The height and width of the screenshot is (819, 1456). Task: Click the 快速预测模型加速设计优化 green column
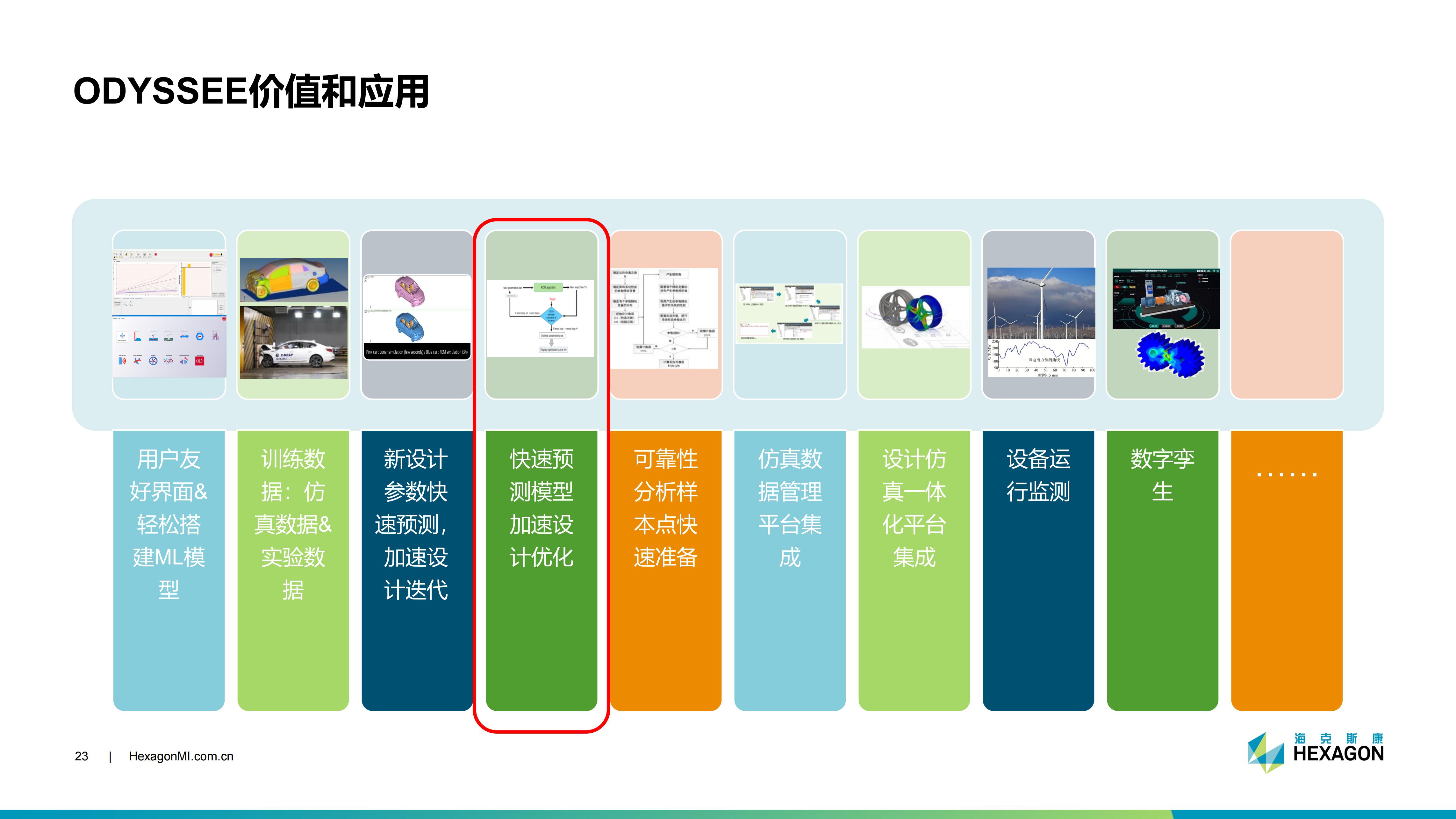pos(542,570)
